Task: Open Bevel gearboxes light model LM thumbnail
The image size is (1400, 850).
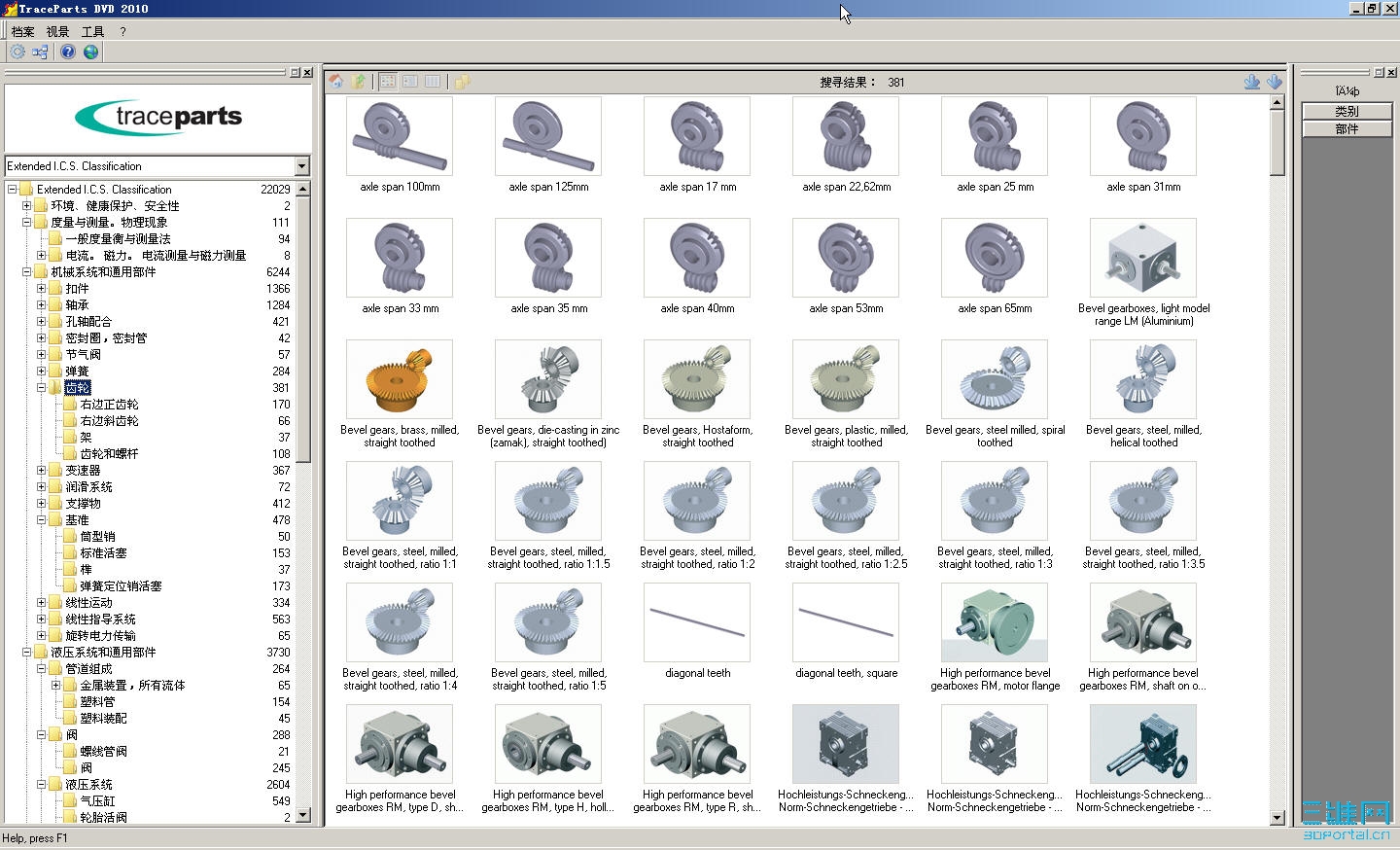Action: point(1143,258)
